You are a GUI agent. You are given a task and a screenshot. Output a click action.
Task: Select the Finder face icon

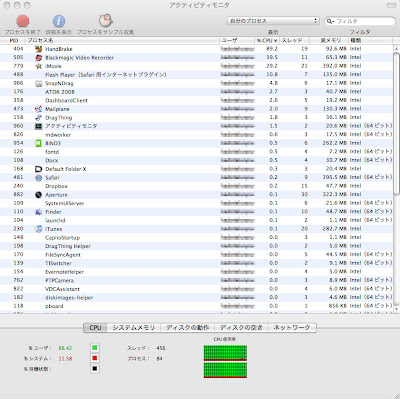tap(39, 212)
